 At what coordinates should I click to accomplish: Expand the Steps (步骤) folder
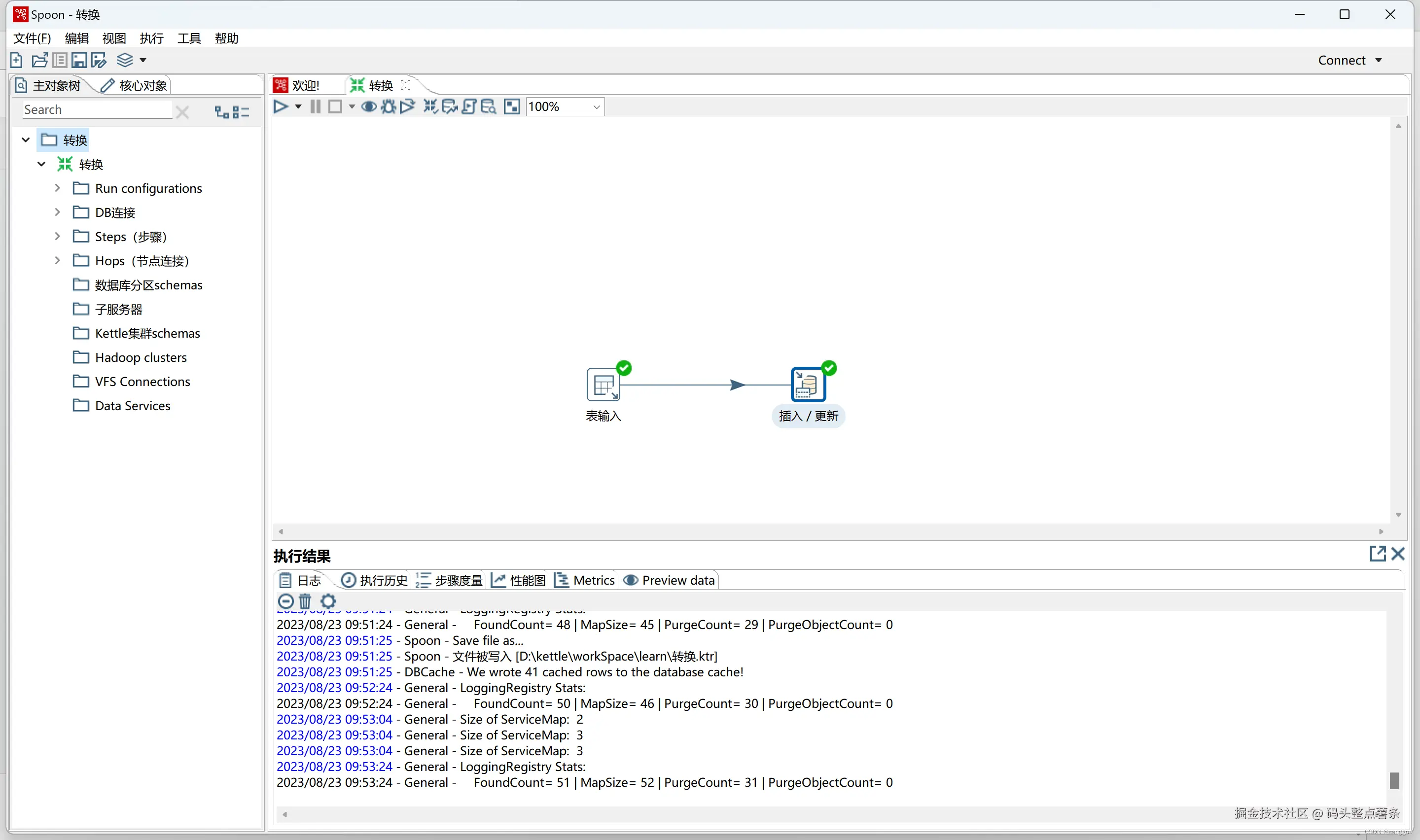coord(57,237)
